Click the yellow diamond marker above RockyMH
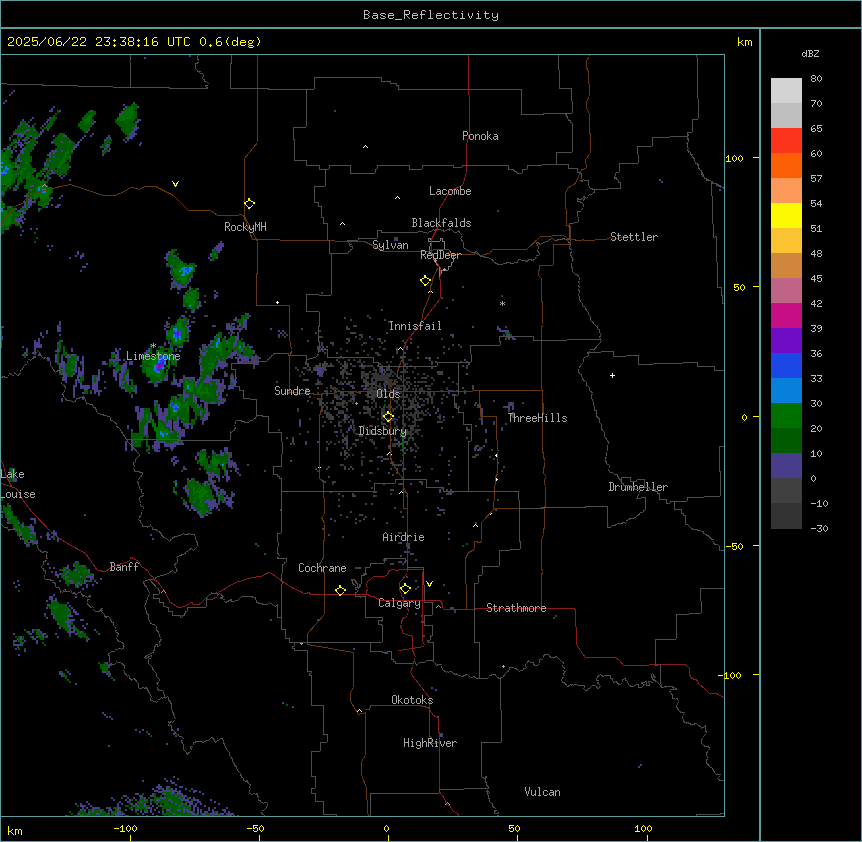Image resolution: width=862 pixels, height=842 pixels. [249, 204]
